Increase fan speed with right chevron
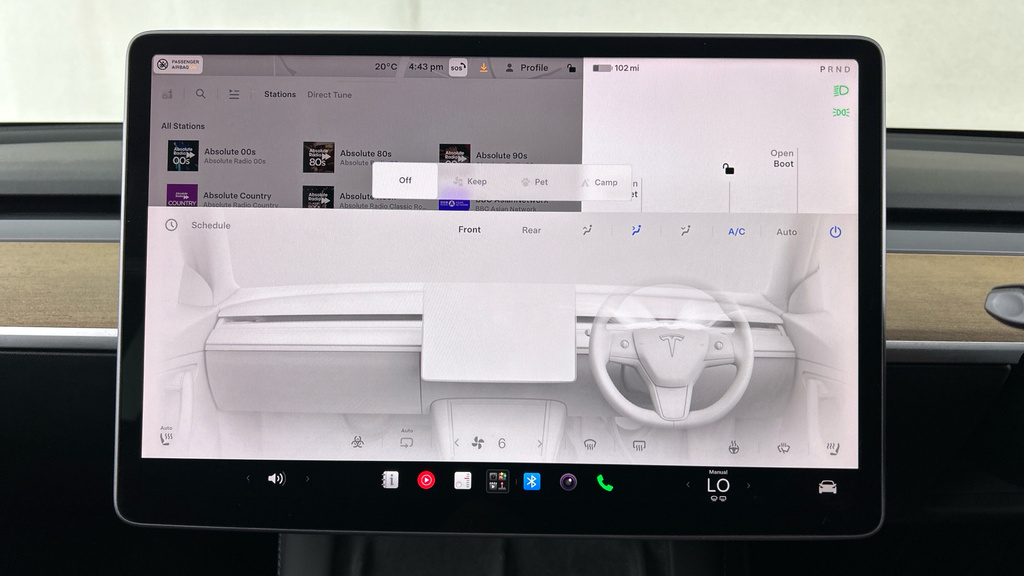Screen dimensions: 1024x576 539,444
